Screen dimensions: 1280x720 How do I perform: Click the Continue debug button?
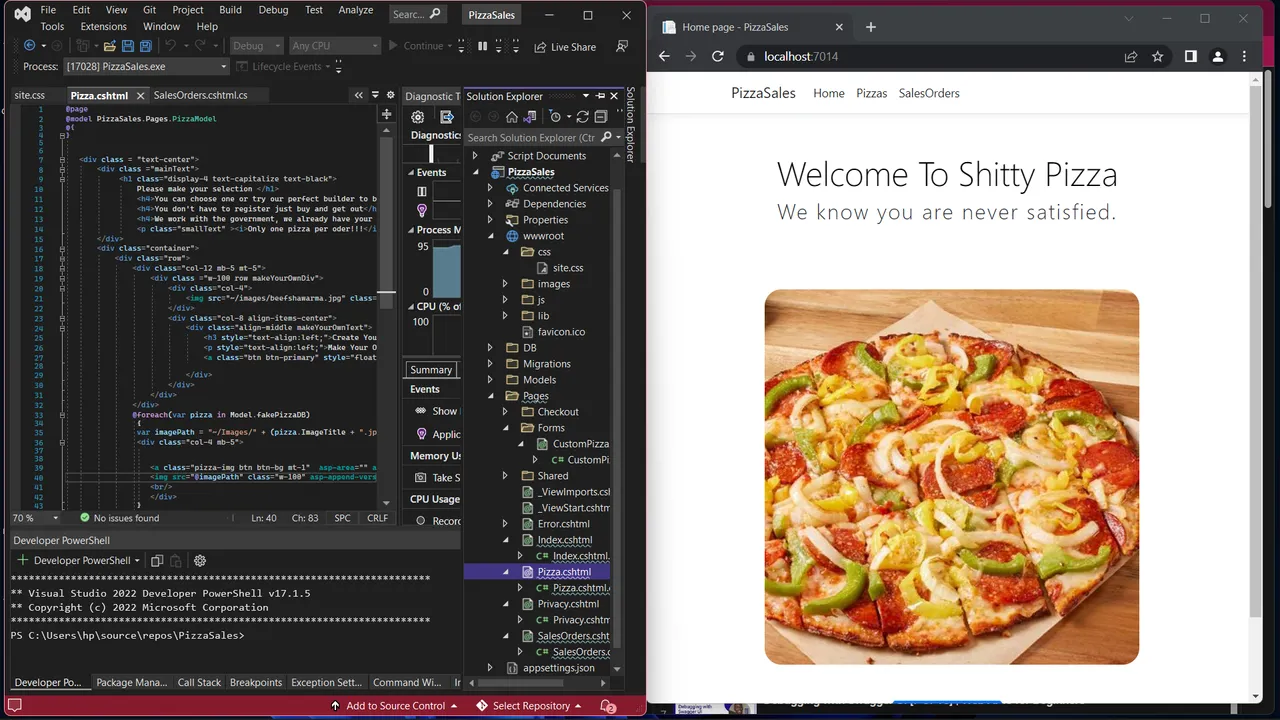(415, 46)
